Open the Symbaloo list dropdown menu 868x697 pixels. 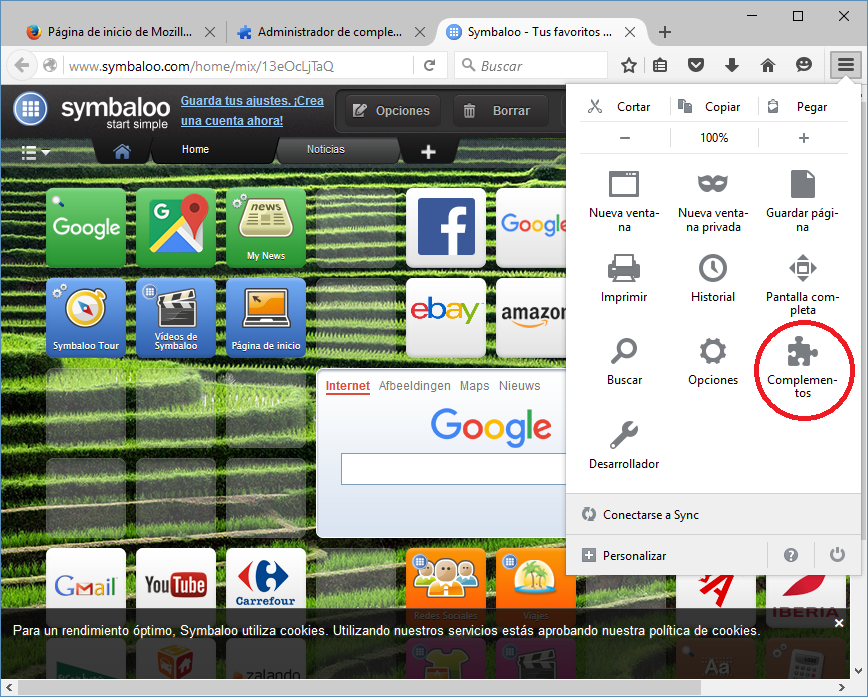(x=35, y=152)
